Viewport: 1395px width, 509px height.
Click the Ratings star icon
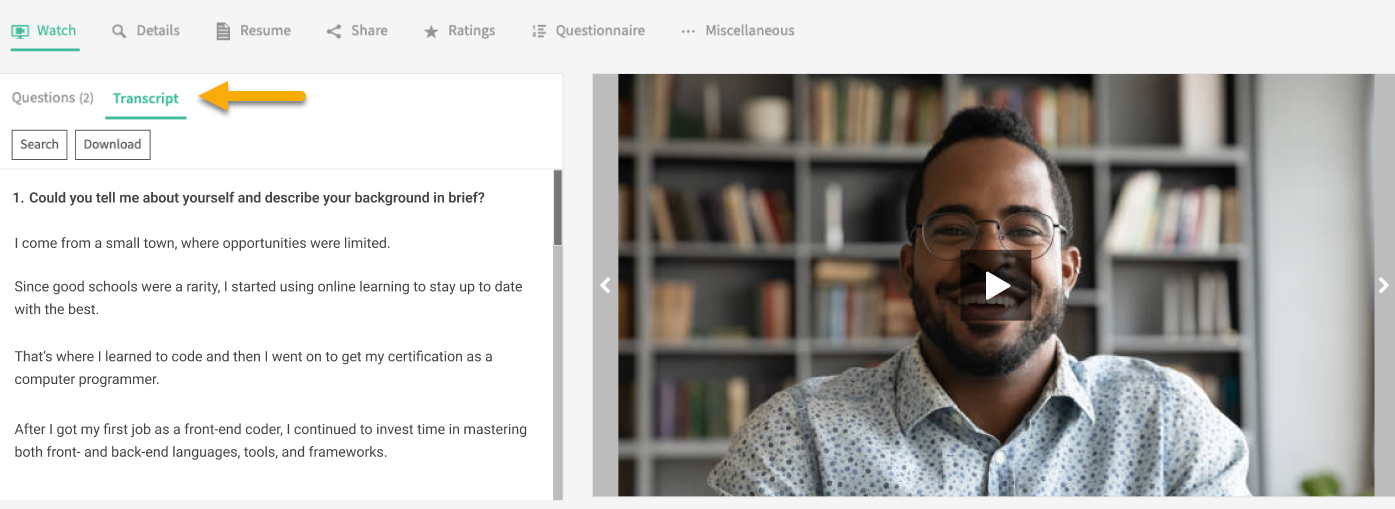pyautogui.click(x=431, y=31)
